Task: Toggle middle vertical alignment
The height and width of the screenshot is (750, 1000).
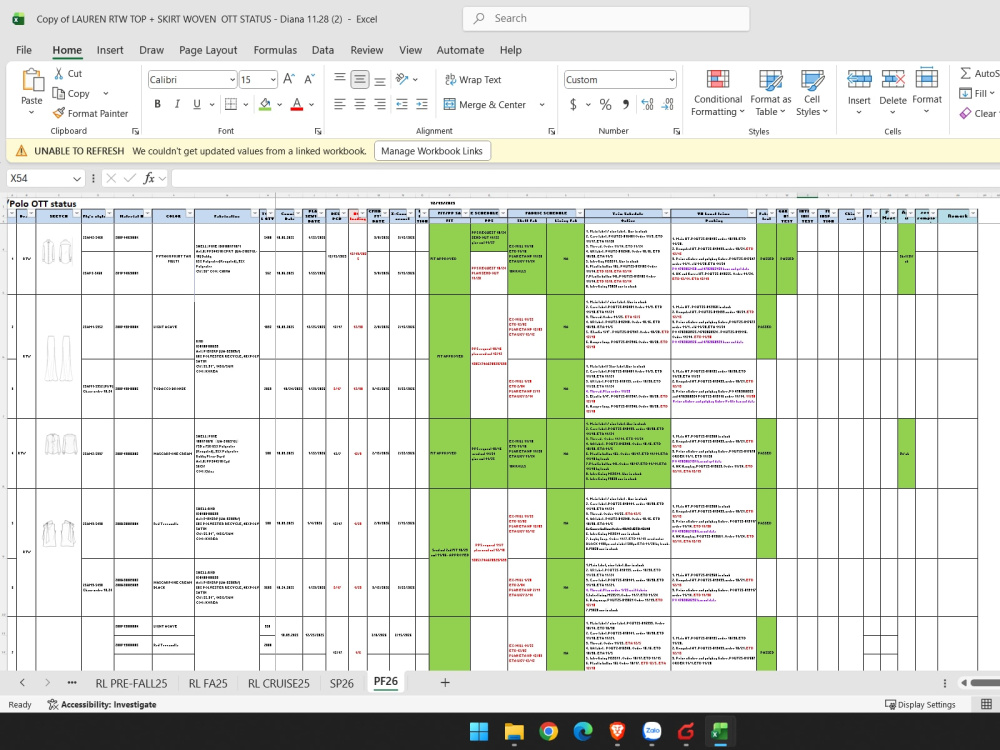Action: coord(360,79)
